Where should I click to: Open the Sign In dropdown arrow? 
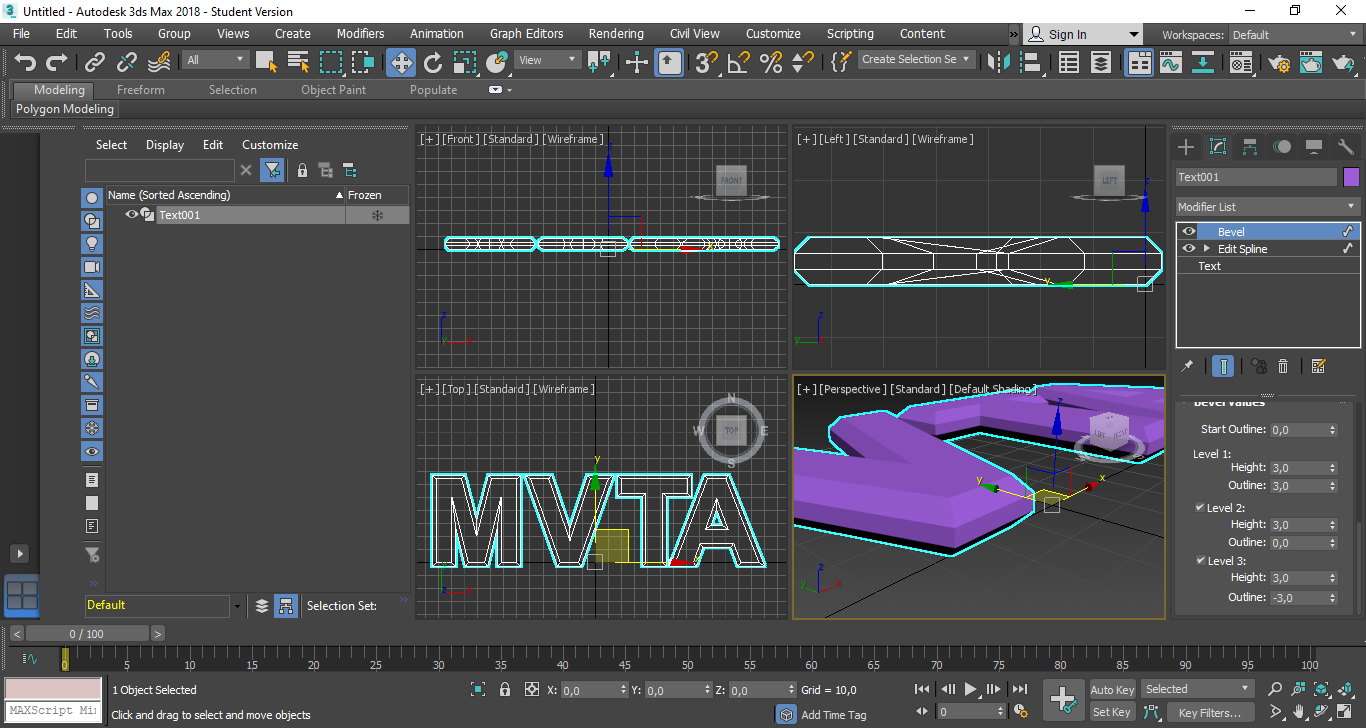1133,34
